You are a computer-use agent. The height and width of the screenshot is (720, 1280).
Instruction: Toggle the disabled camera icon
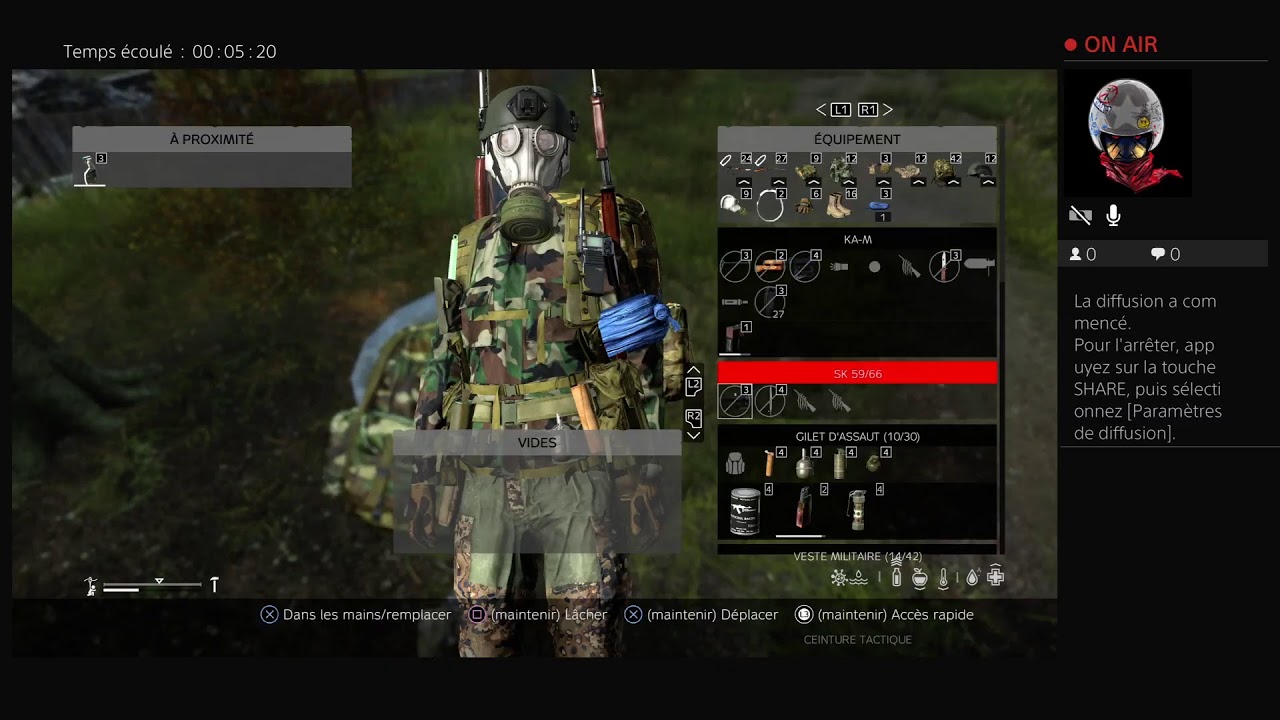(1079, 215)
